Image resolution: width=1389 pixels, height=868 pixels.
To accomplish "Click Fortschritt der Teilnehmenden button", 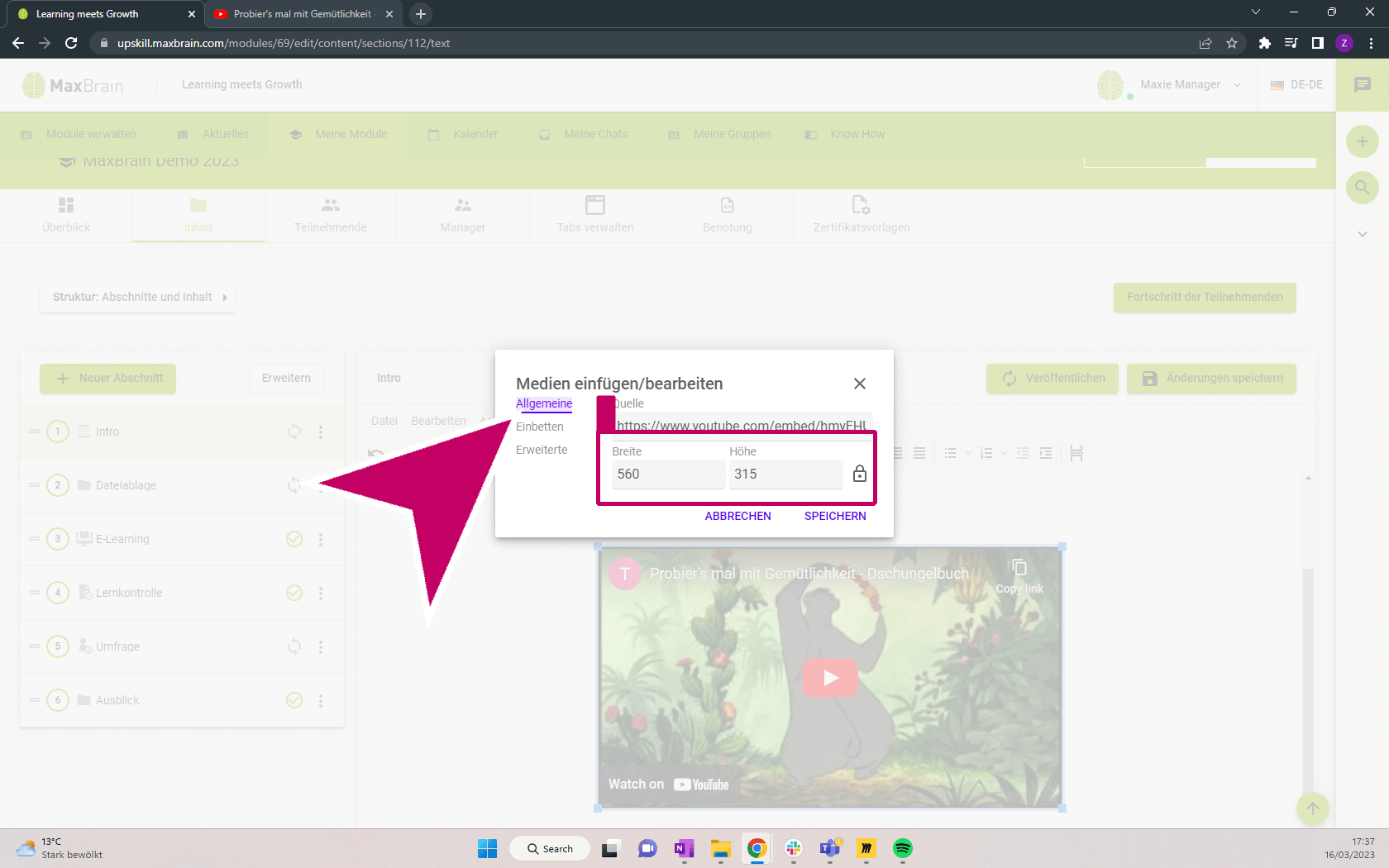I will click(1205, 298).
